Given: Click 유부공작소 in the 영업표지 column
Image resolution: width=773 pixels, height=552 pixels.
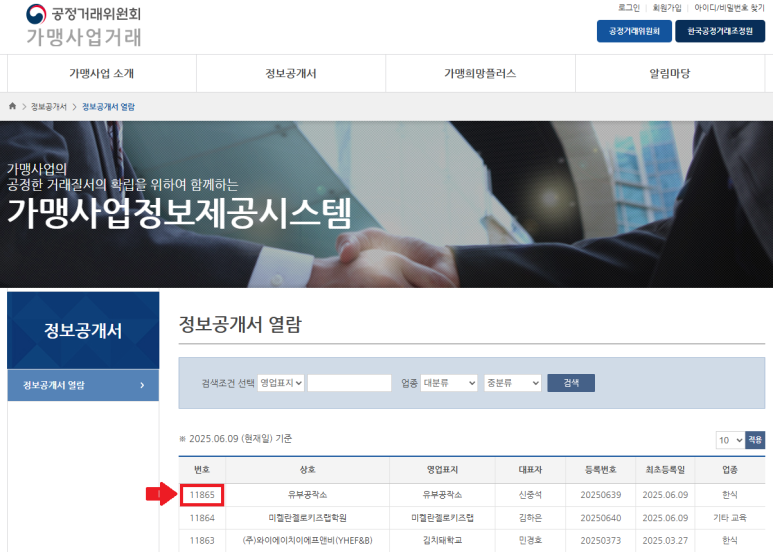Looking at the screenshot, I should tap(442, 495).
